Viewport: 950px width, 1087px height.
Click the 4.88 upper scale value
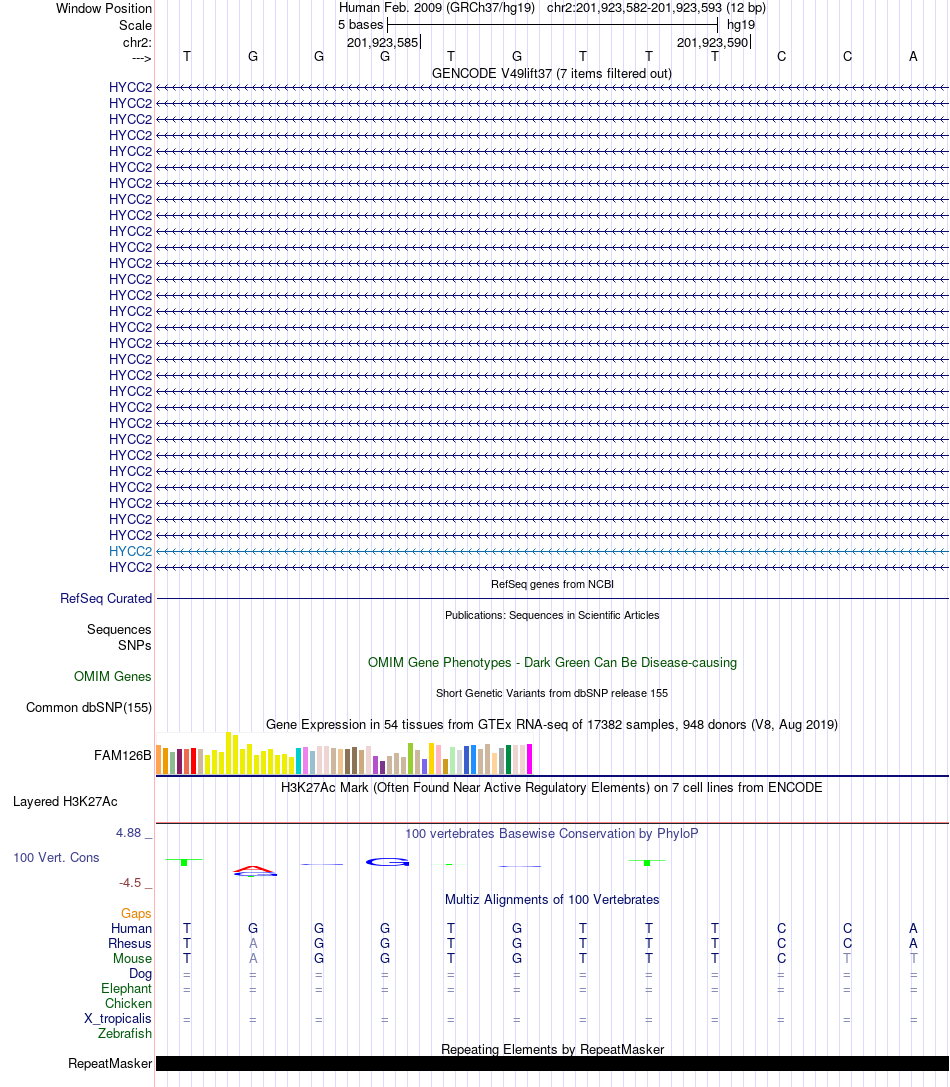point(128,833)
